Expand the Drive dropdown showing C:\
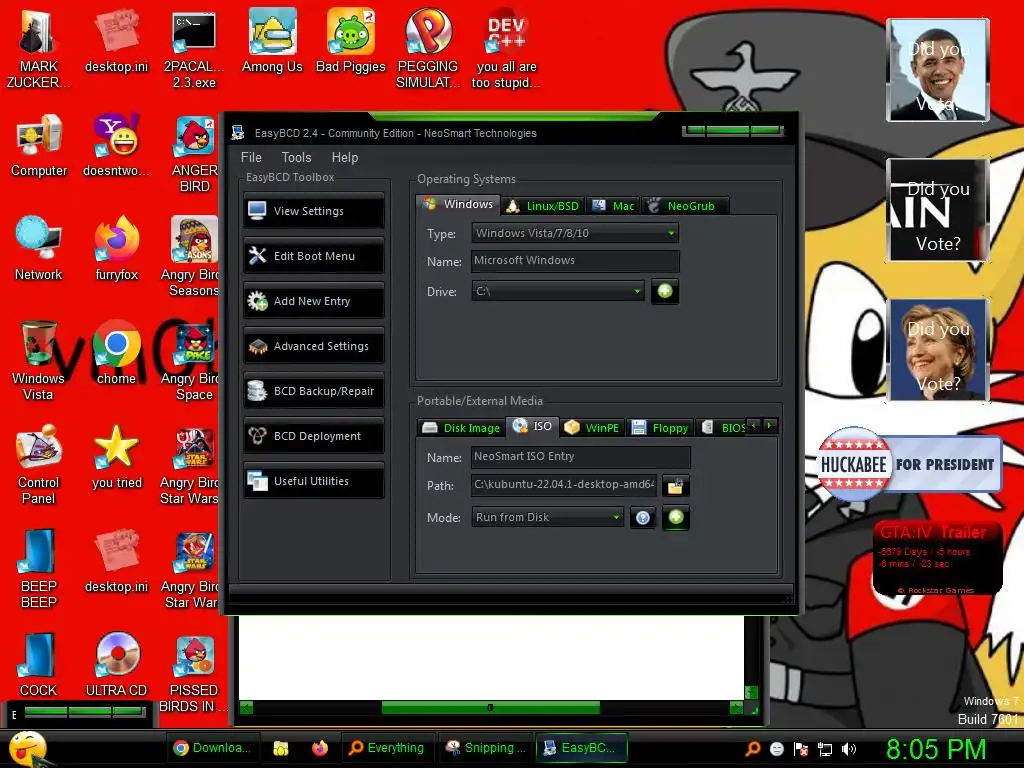The height and width of the screenshot is (768, 1024). coord(558,291)
